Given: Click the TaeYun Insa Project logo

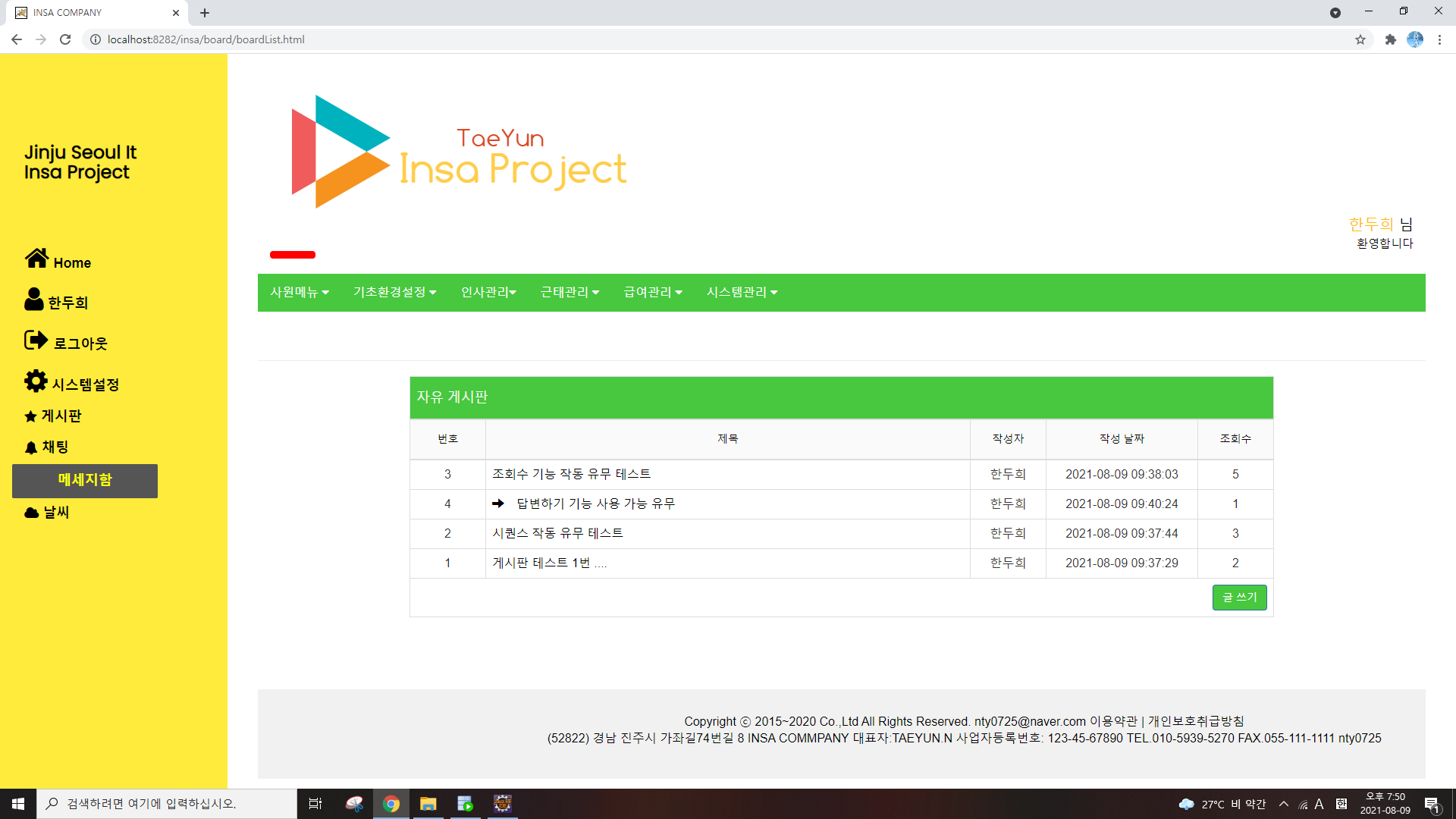Looking at the screenshot, I should (x=459, y=152).
